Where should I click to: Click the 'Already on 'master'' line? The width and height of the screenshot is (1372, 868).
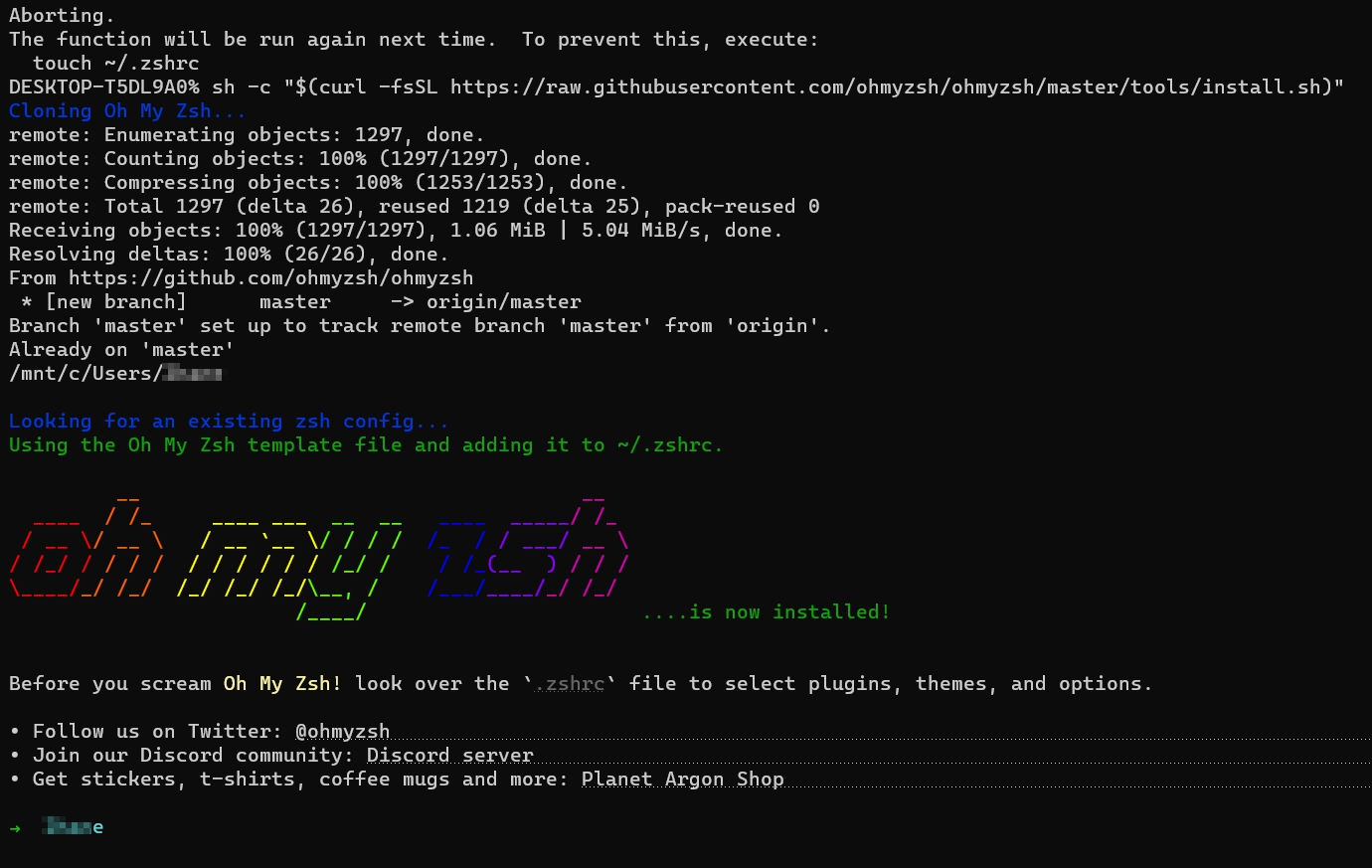coord(121,350)
